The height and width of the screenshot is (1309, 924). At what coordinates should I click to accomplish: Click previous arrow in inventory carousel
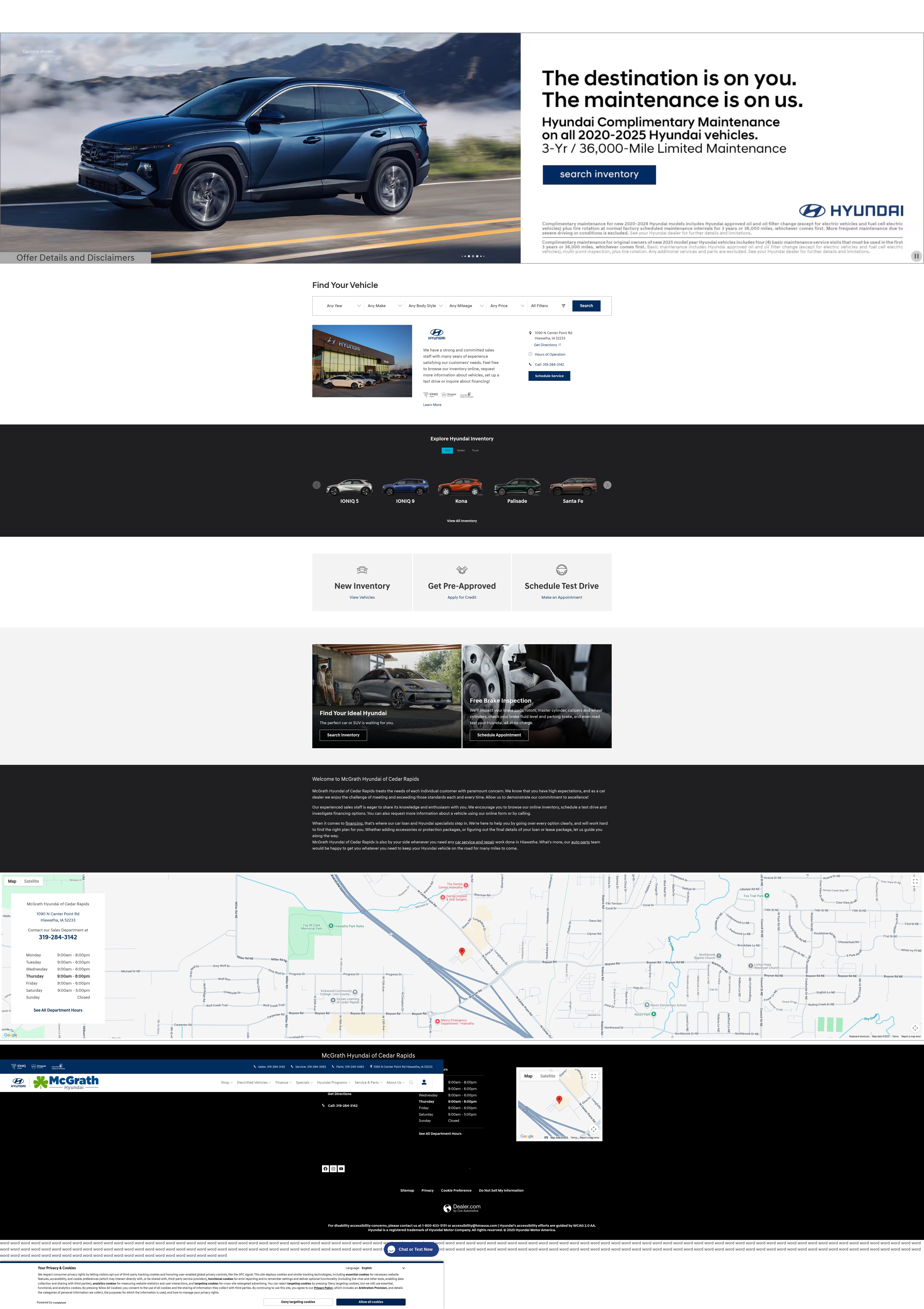click(x=316, y=485)
